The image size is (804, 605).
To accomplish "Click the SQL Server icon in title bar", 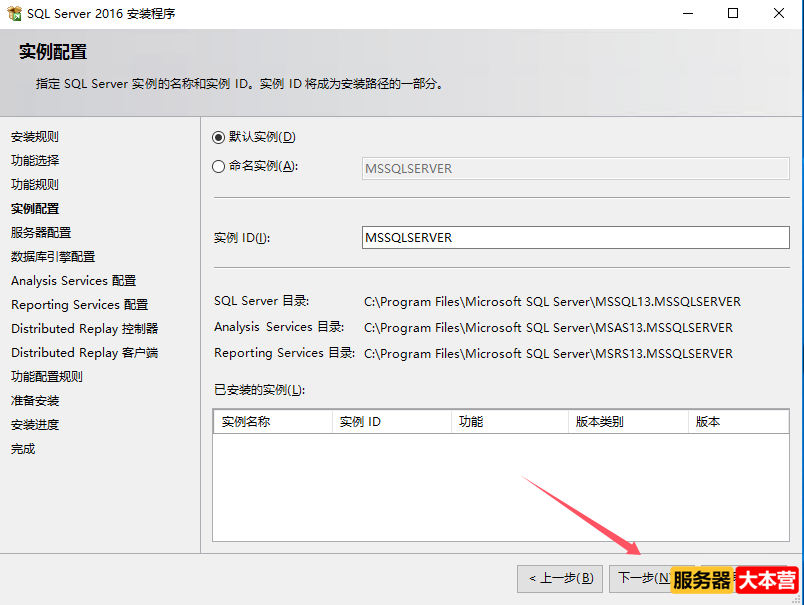I will 14,13.
